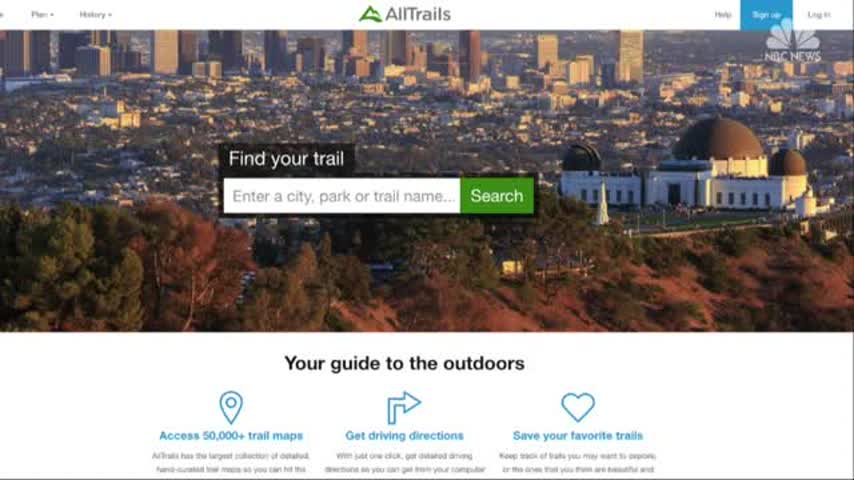Click the AllTrails wordmark text
Image resolution: width=854 pixels, height=480 pixels.
(418, 15)
